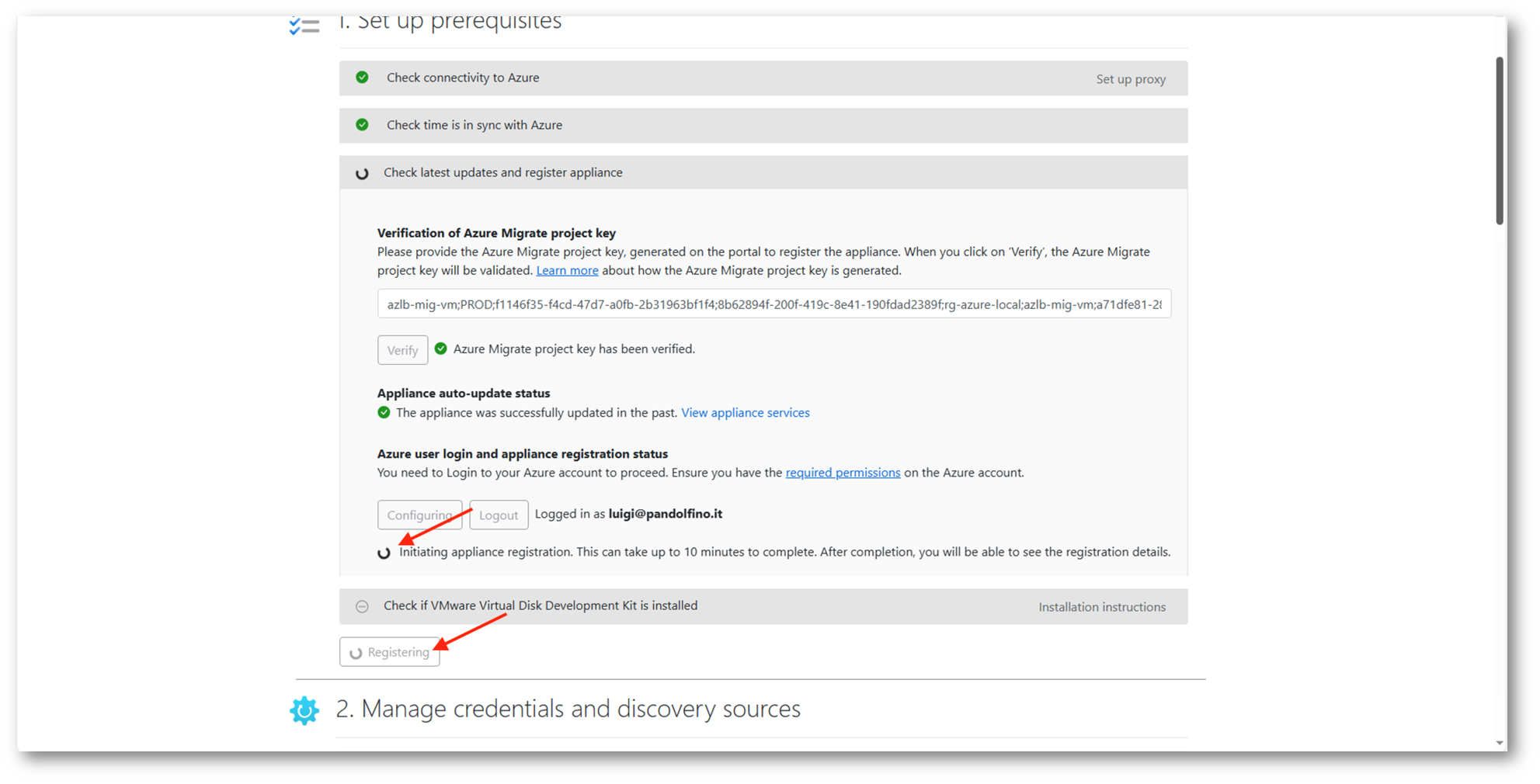Click spinner beside Initiating appliance registration
The height and width of the screenshot is (784, 1540).
384,553
